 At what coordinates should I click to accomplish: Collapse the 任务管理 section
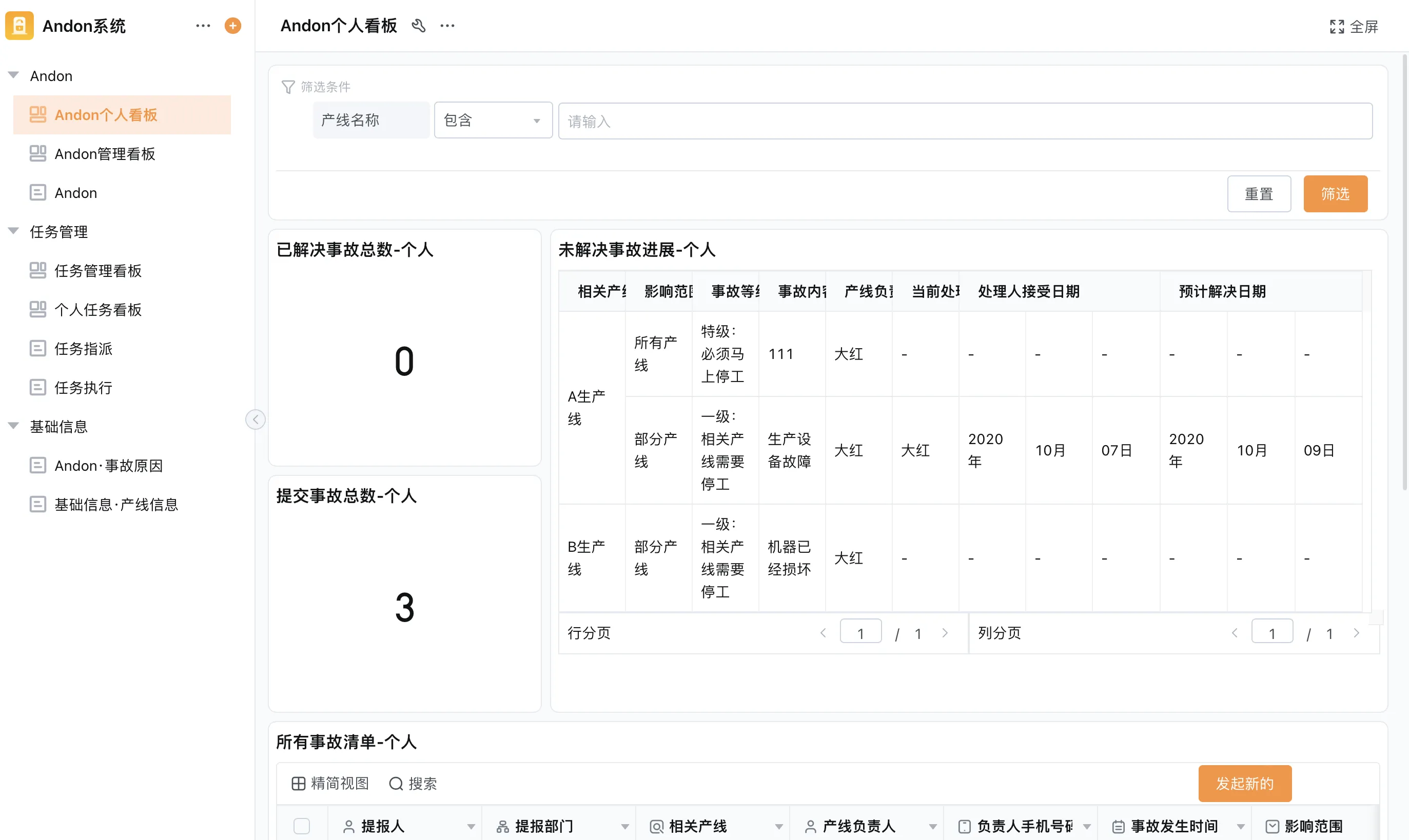(13, 231)
